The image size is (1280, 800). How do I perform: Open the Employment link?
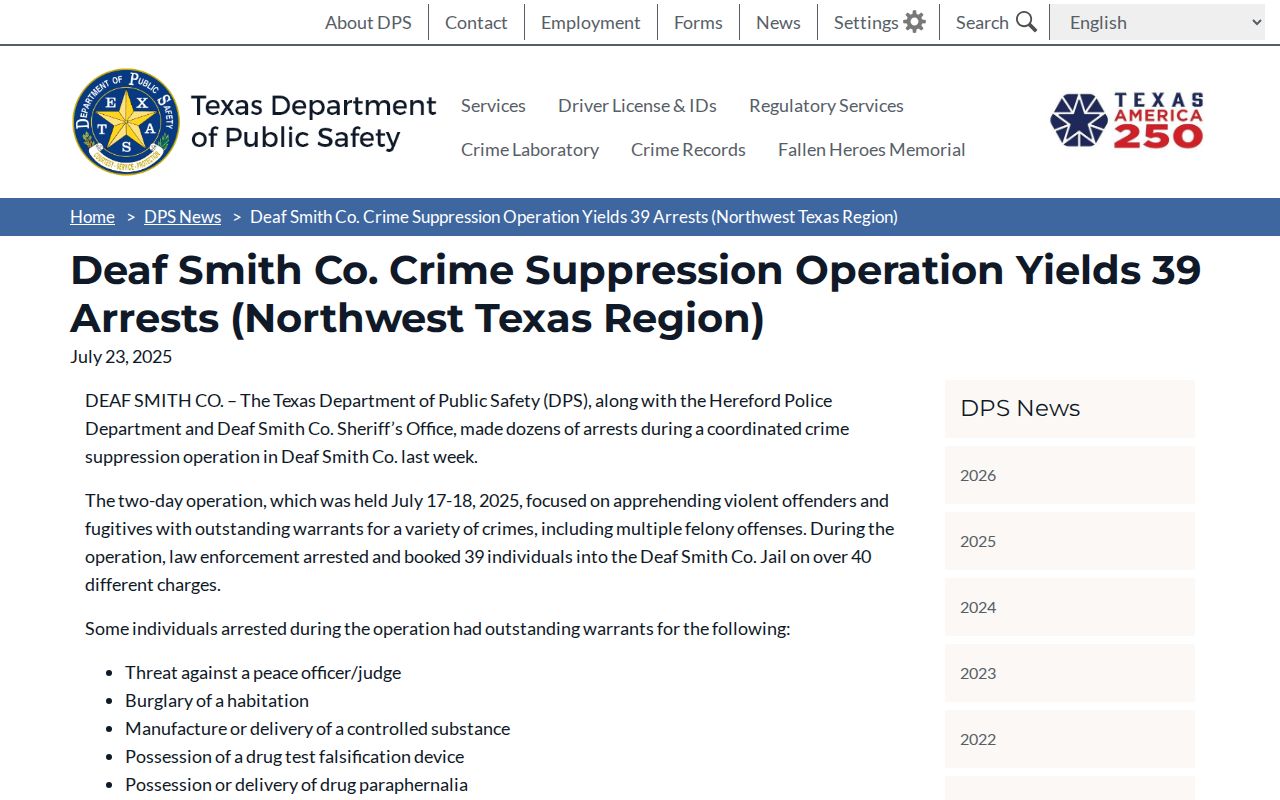(x=591, y=22)
